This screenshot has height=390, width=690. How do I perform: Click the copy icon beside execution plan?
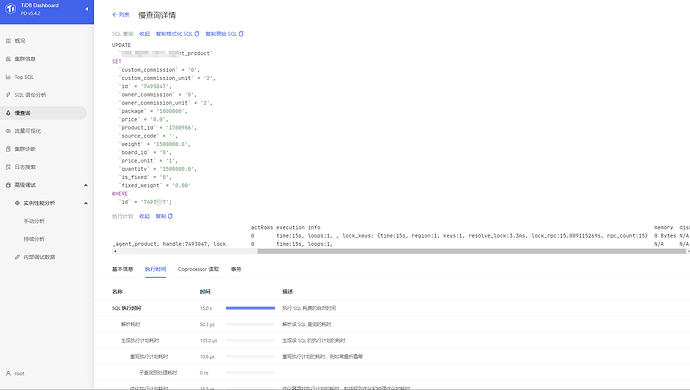click(170, 216)
